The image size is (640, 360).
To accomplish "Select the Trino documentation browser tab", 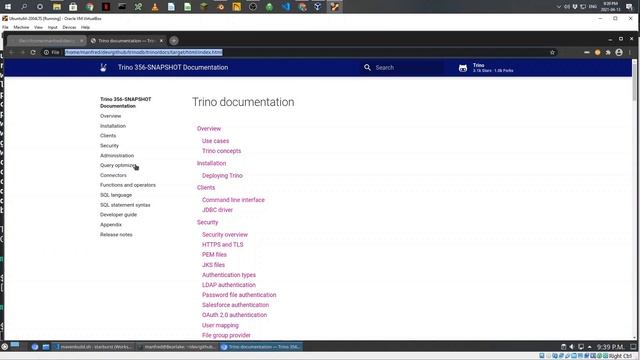I will pyautogui.click(x=126, y=41).
